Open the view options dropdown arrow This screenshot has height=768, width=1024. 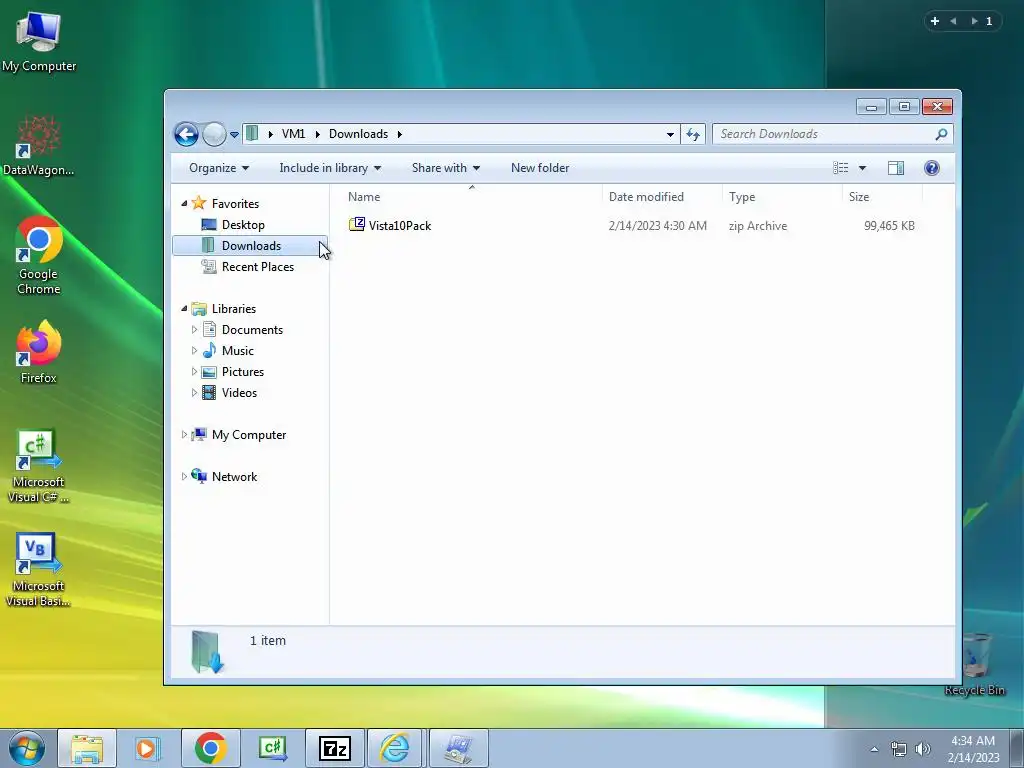pyautogui.click(x=862, y=168)
